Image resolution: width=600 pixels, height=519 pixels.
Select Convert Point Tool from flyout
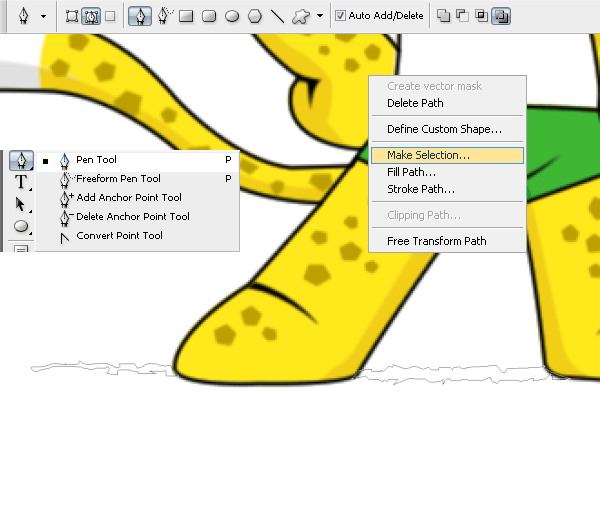(x=119, y=236)
